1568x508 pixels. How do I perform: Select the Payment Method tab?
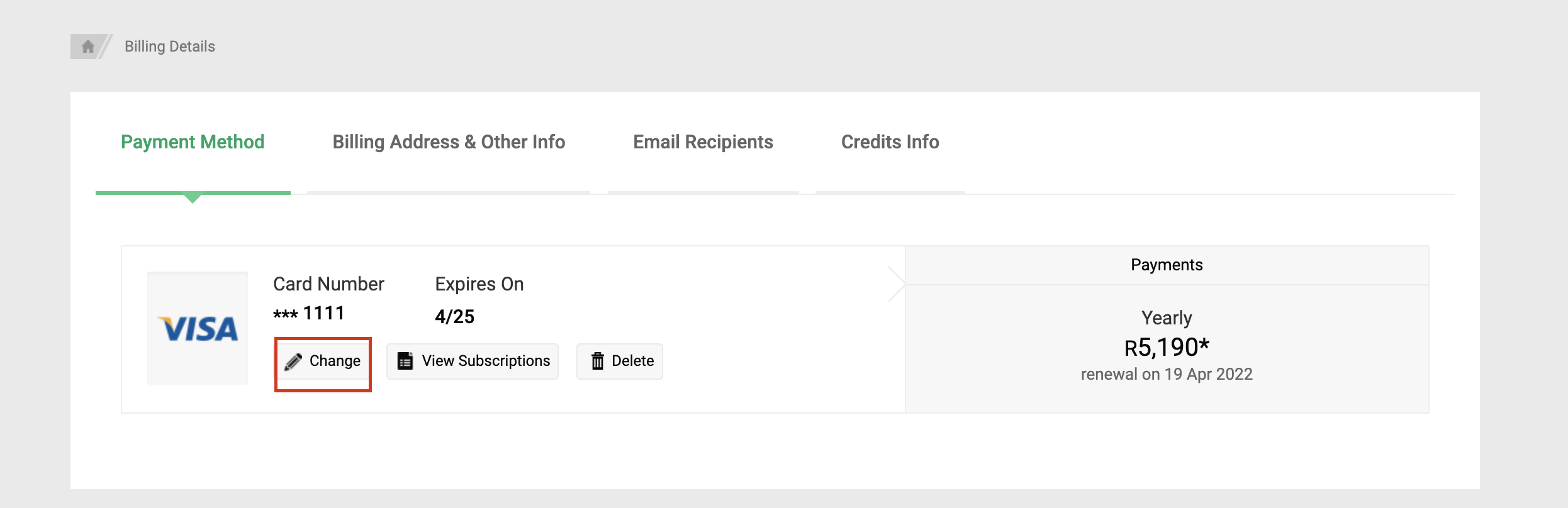coord(193,142)
